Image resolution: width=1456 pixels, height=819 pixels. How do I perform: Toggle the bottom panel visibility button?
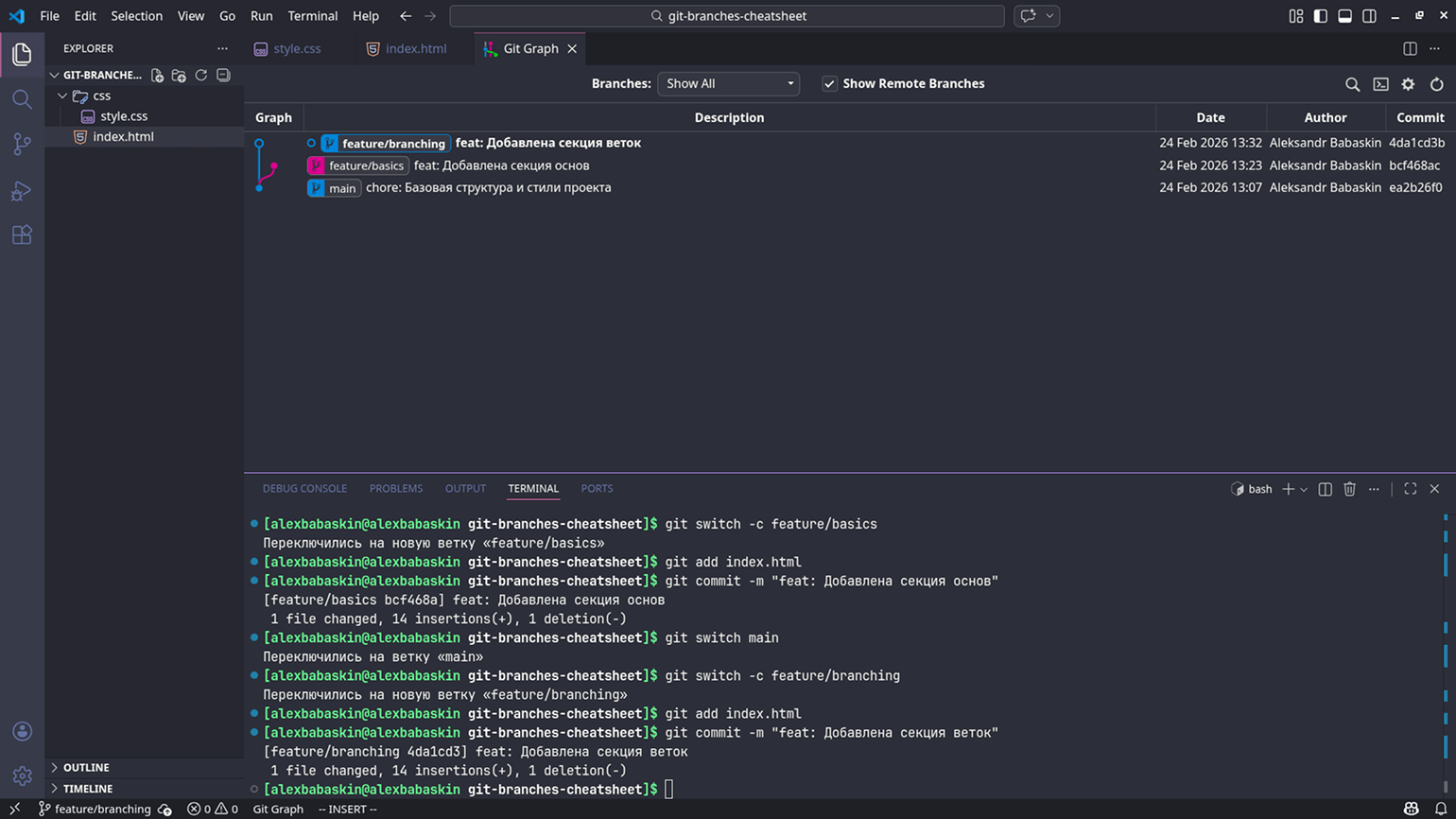pos(1344,16)
